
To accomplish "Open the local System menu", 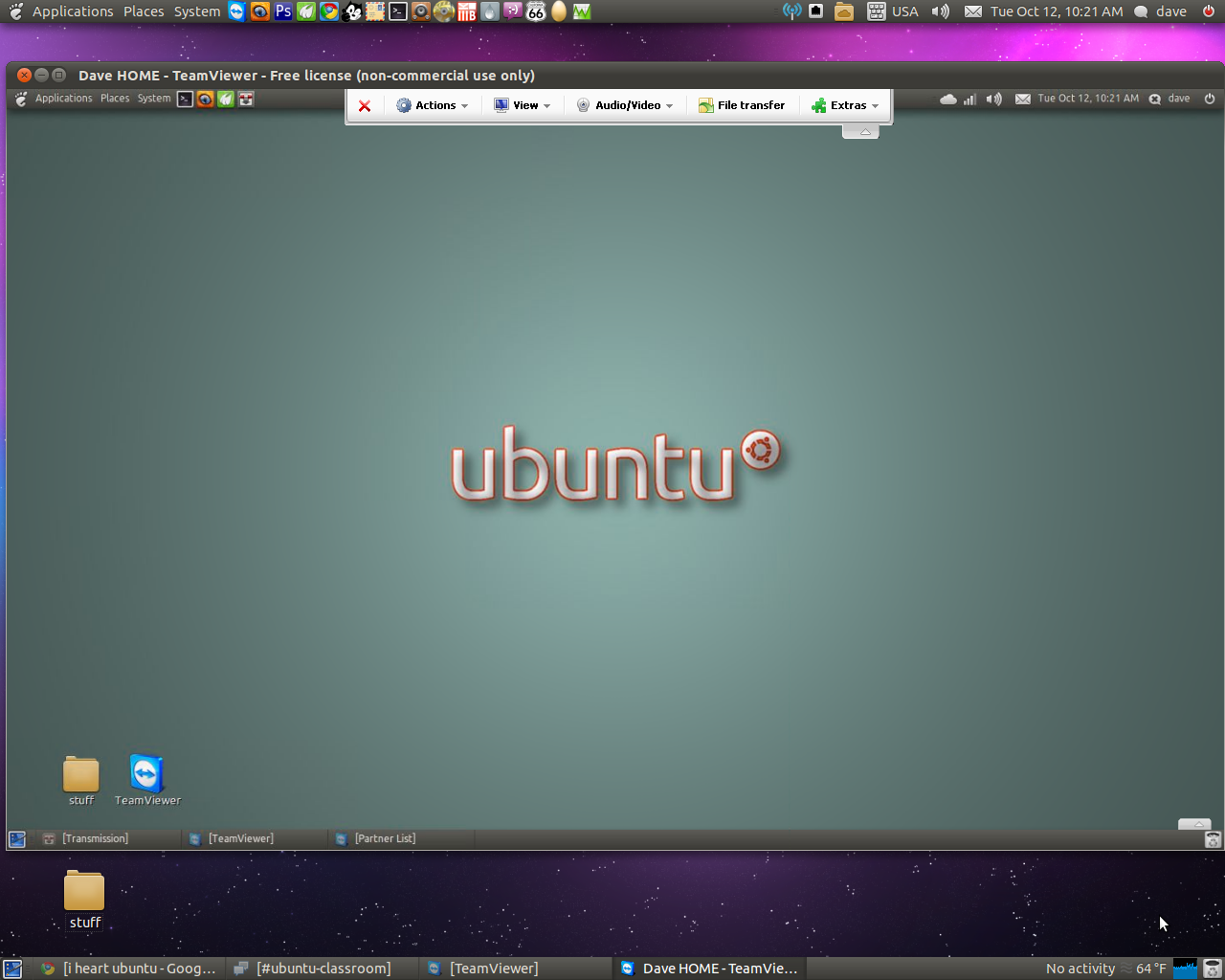I will point(197,11).
